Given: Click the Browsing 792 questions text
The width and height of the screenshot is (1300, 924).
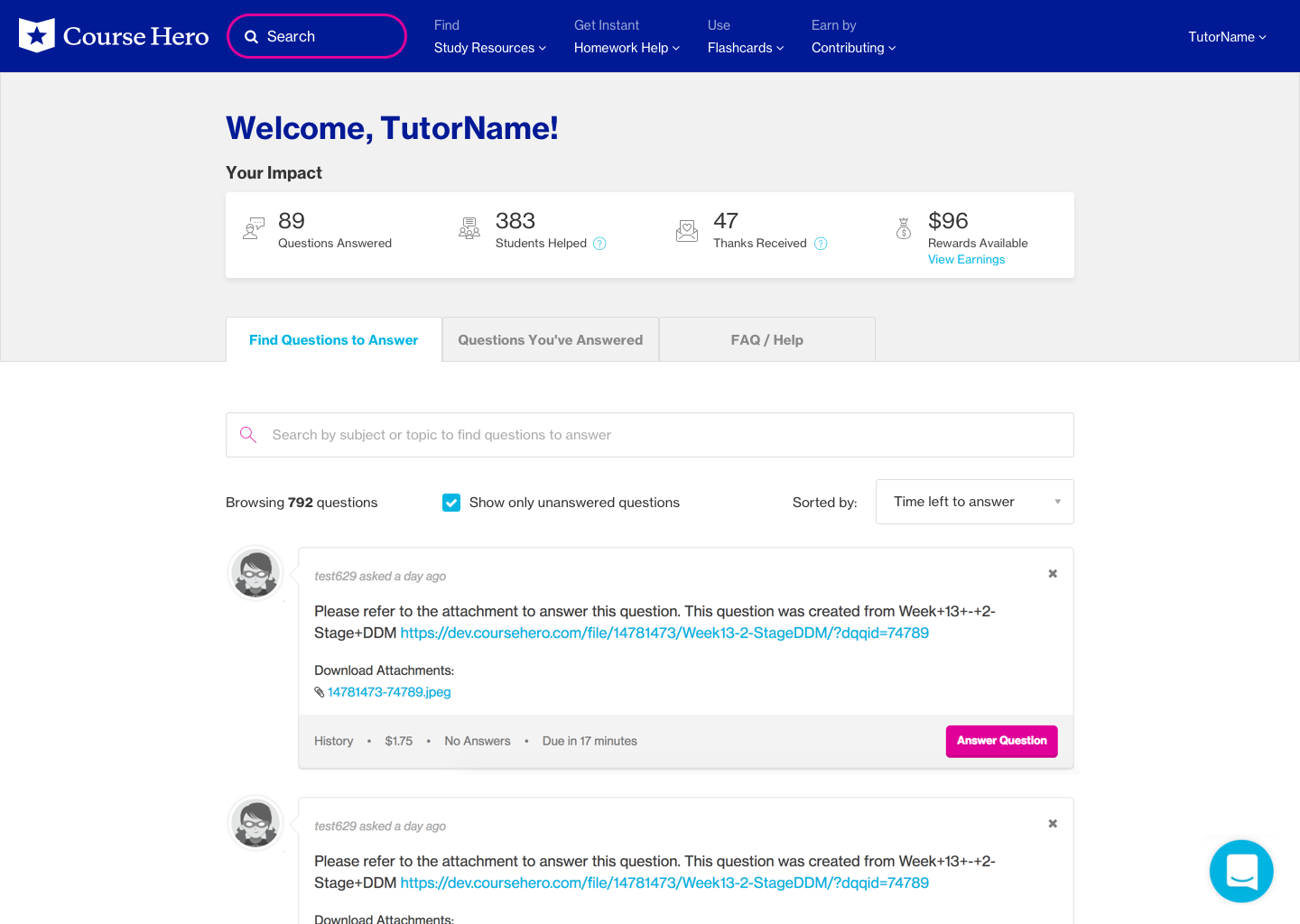Looking at the screenshot, I should pyautogui.click(x=302, y=503).
